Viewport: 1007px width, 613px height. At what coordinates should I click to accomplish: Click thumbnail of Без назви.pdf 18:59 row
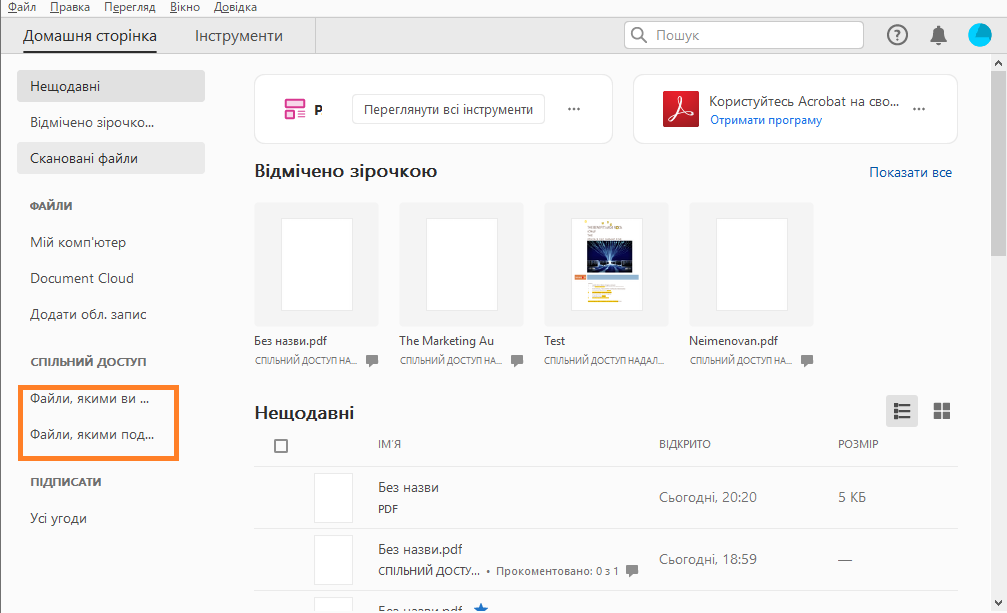[x=333, y=560]
